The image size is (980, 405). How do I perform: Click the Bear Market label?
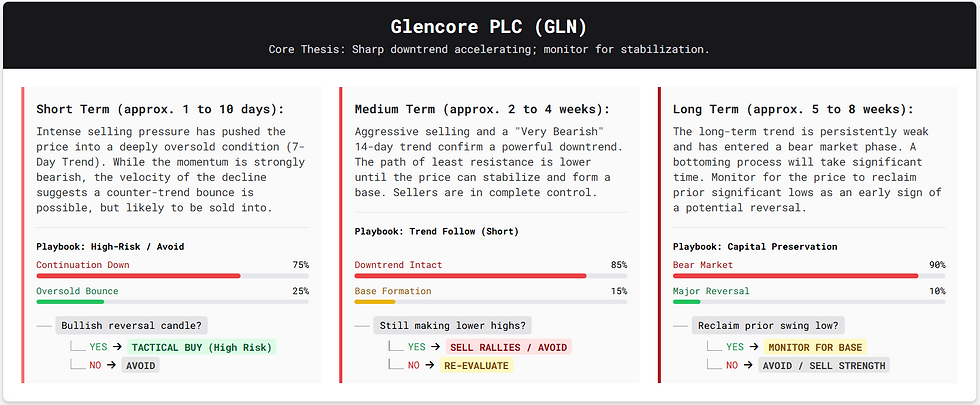[702, 265]
